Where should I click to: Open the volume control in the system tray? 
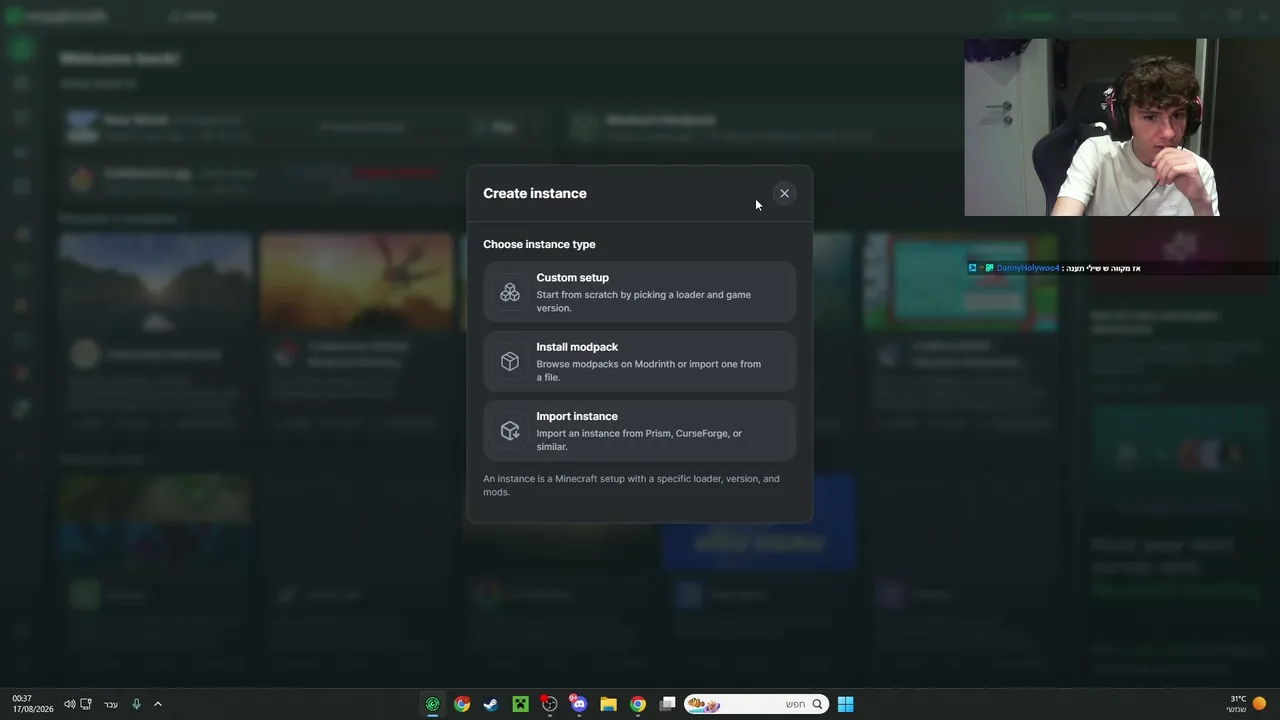pos(69,704)
